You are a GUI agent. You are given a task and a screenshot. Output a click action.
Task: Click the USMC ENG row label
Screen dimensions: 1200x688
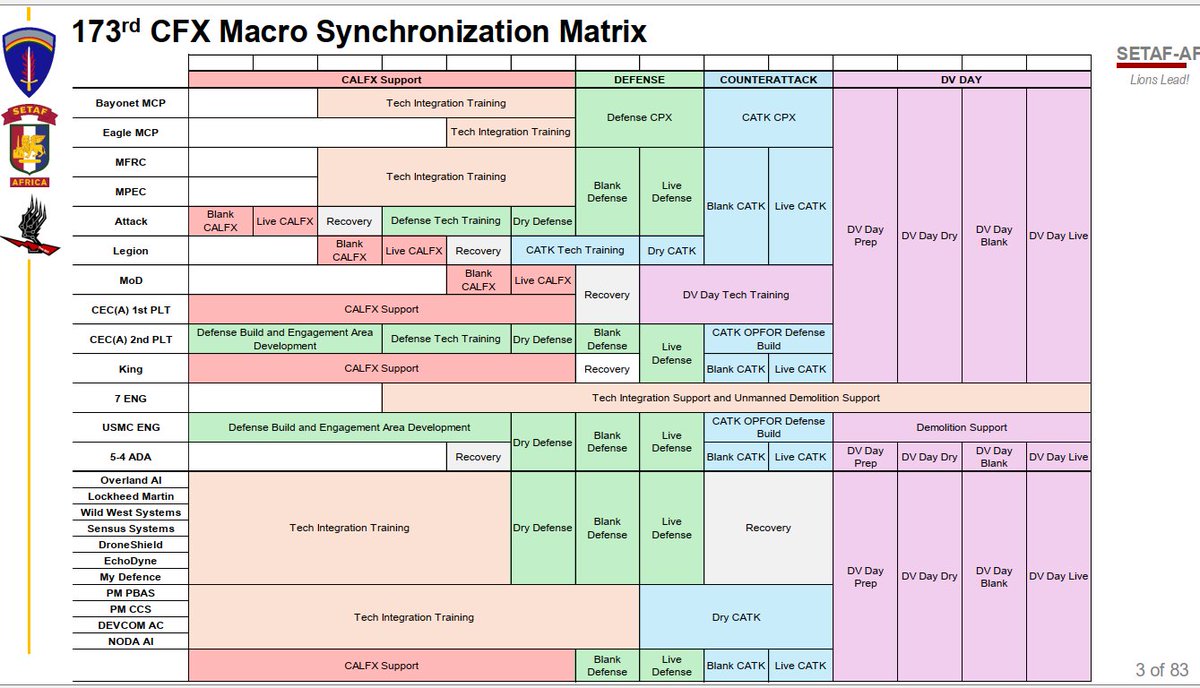(130, 428)
